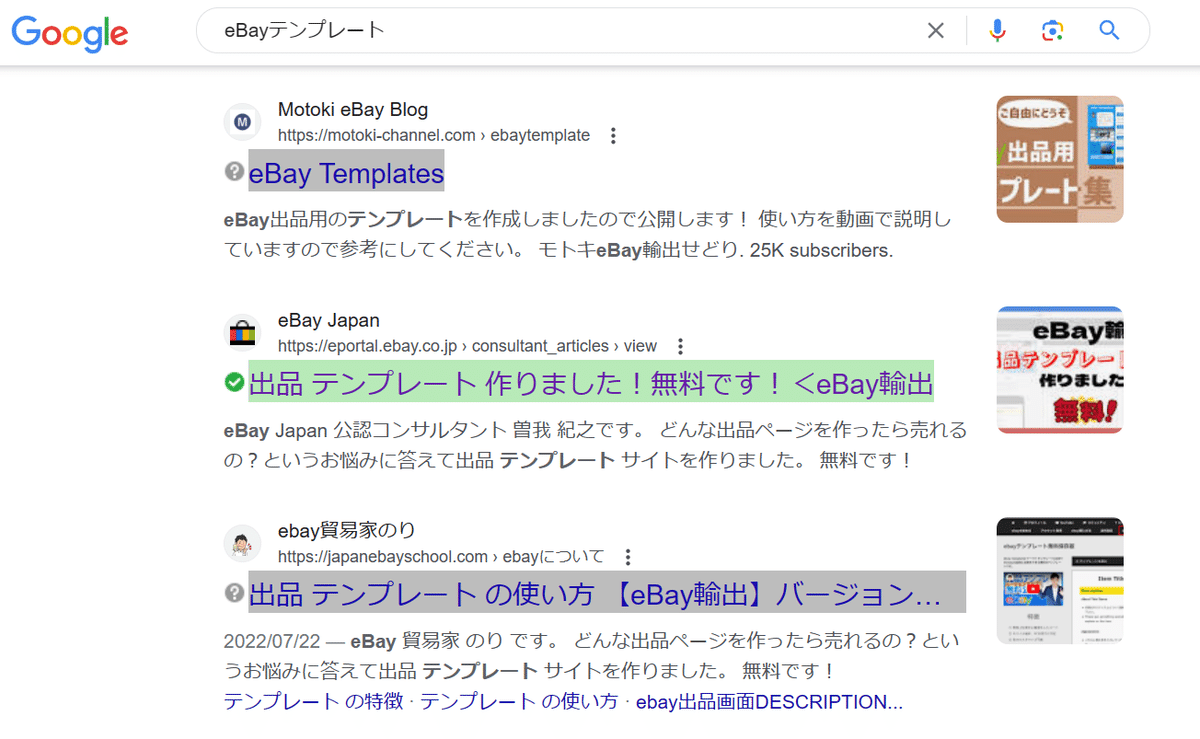Open the options menu beside japanebayschool.com URL
Screen dimensions: 1200x739
coord(628,557)
